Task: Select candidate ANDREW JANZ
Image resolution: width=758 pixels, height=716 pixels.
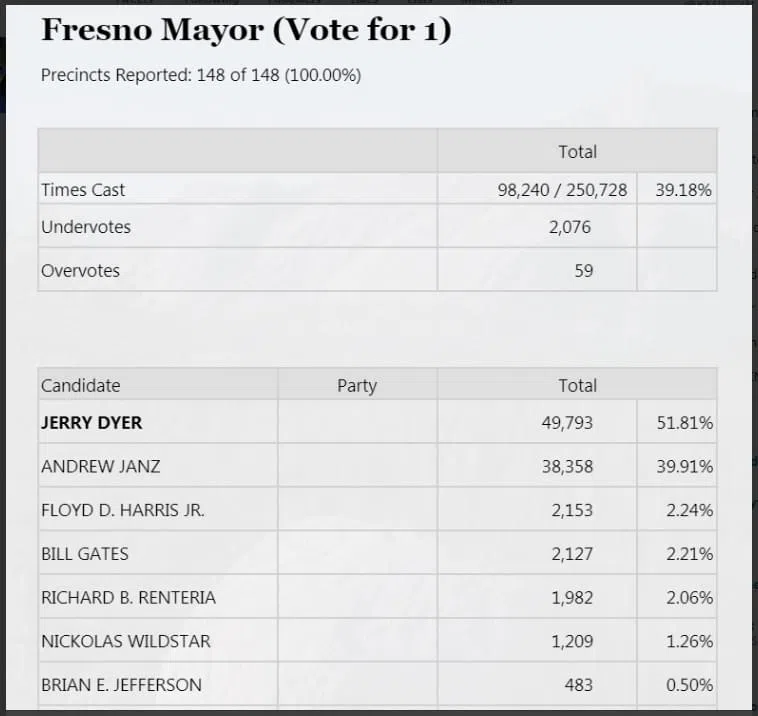Action: pyautogui.click(x=101, y=467)
